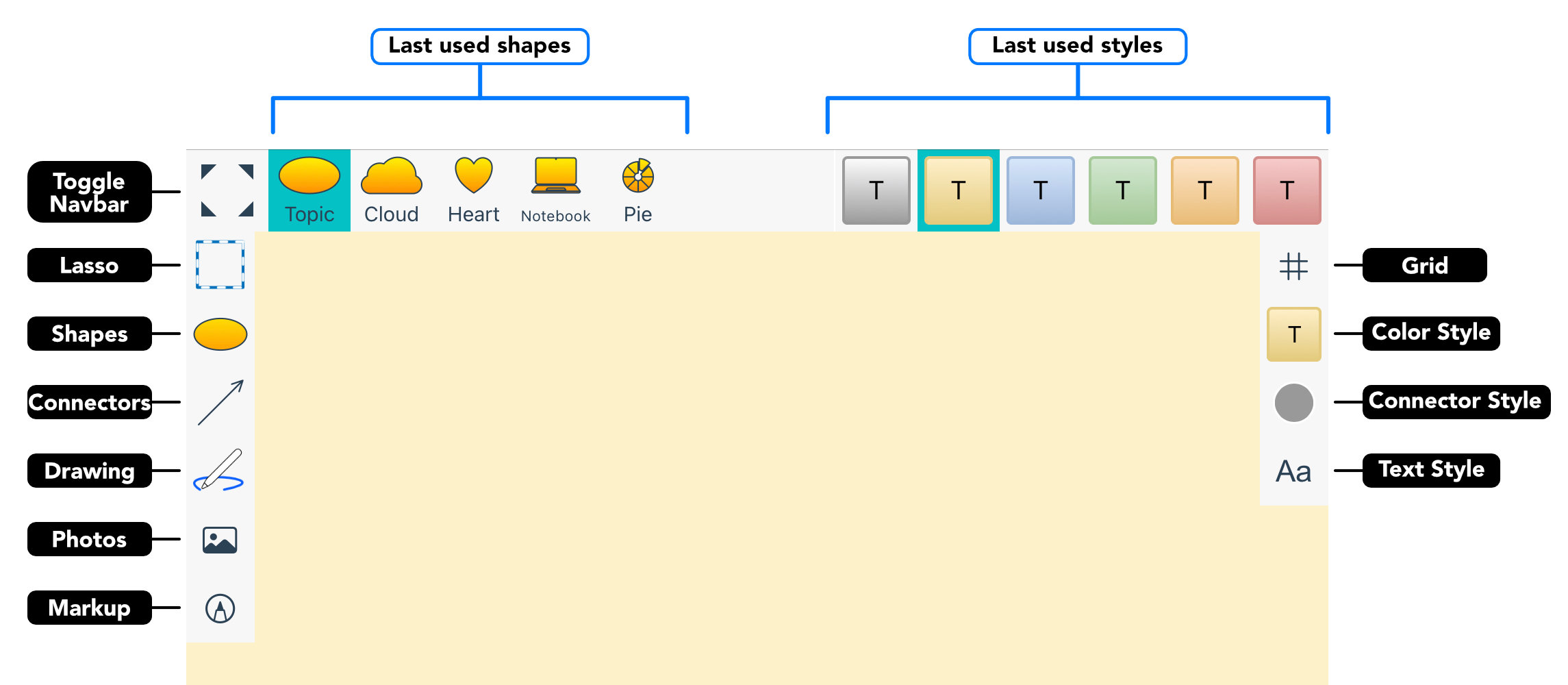1568x685 pixels.
Task: Open the Shapes tool
Action: click(220, 334)
